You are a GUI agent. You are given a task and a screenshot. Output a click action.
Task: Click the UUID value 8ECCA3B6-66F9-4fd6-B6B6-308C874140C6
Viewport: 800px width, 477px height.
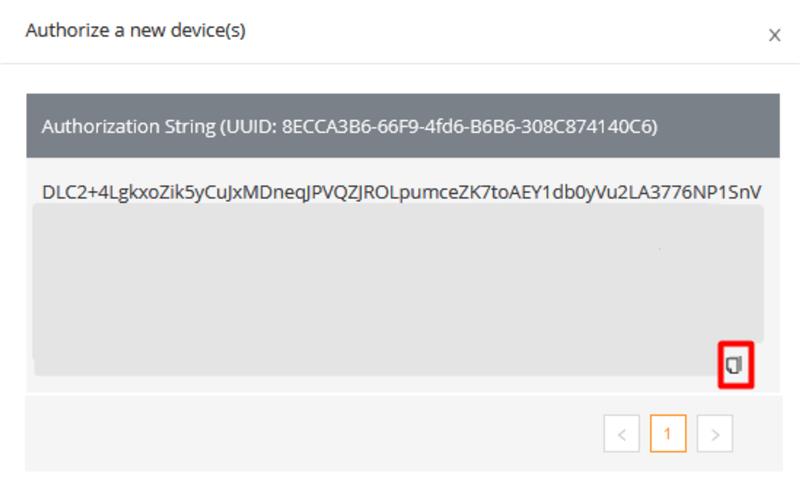click(x=469, y=127)
